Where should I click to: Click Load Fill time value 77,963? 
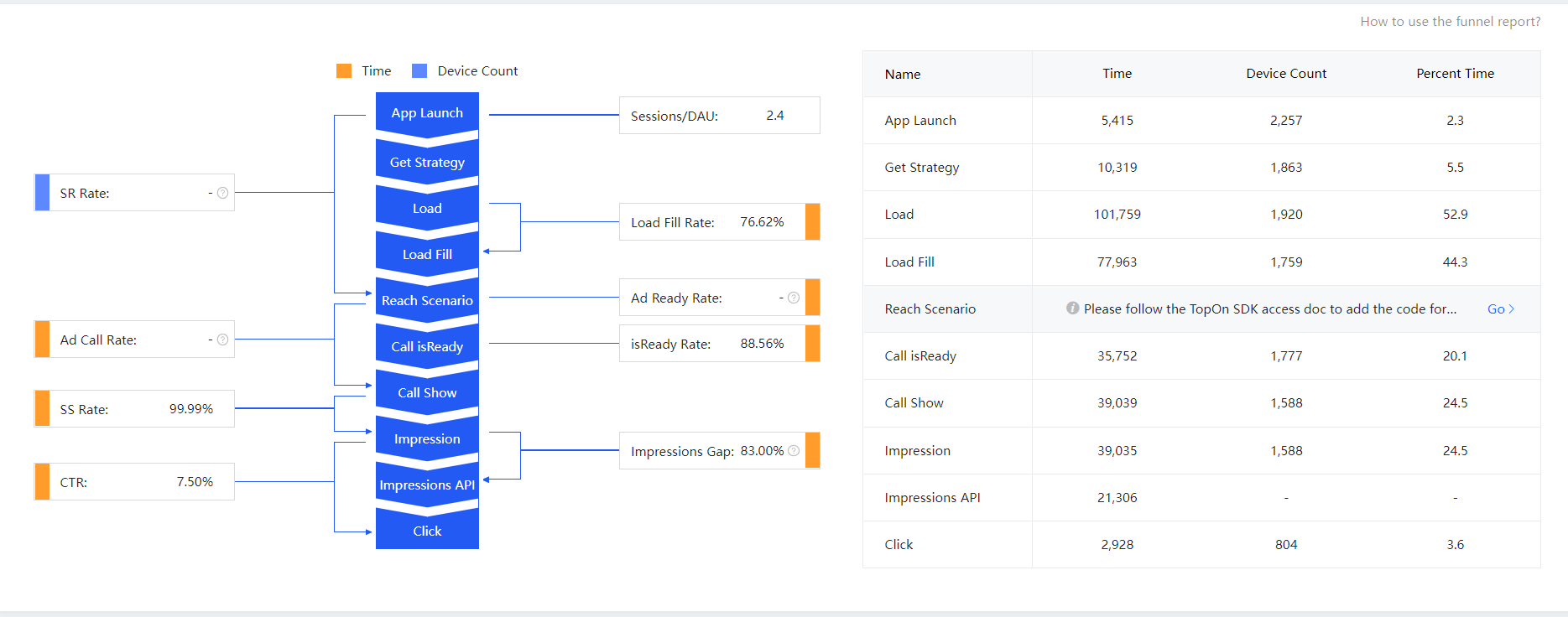pyautogui.click(x=1117, y=262)
